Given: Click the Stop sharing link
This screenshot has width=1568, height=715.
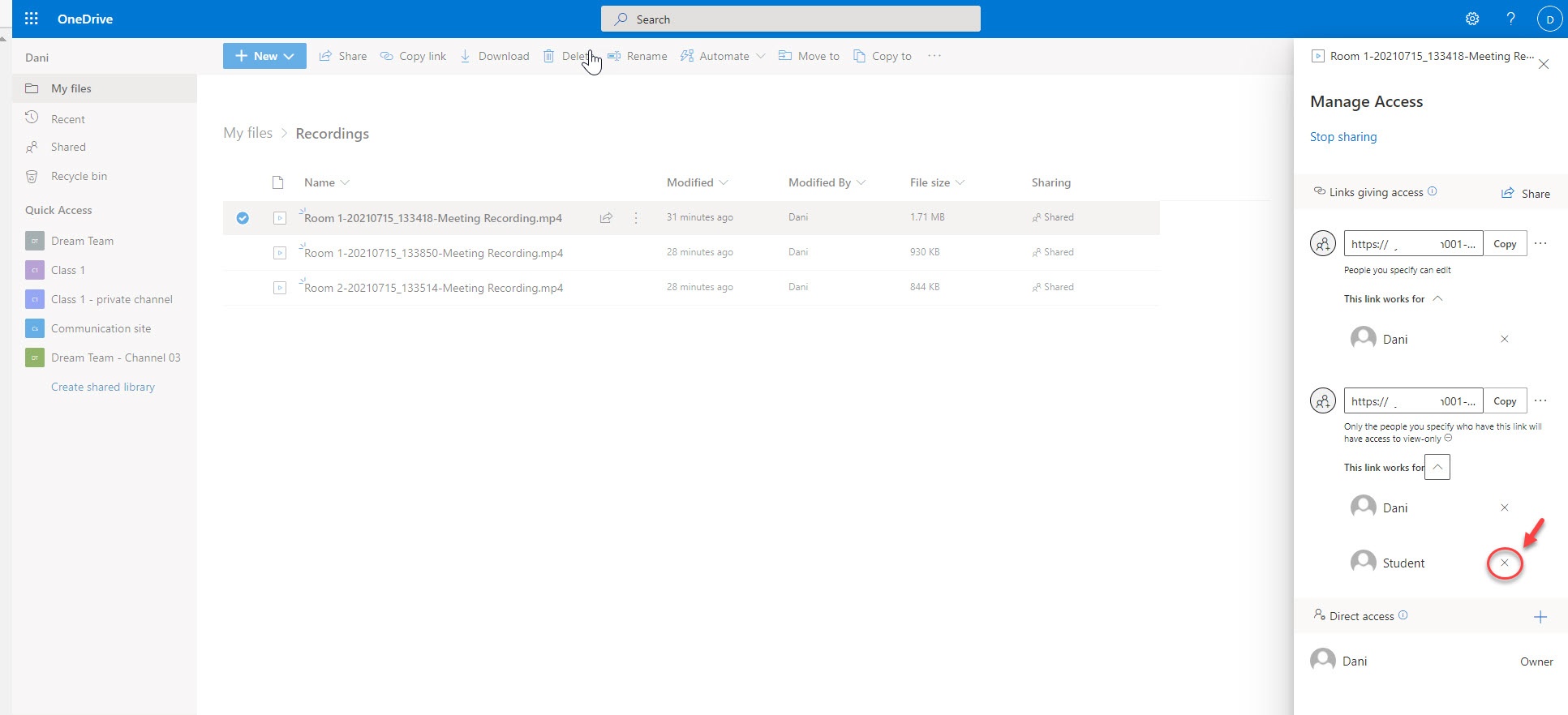Looking at the screenshot, I should click(1343, 137).
